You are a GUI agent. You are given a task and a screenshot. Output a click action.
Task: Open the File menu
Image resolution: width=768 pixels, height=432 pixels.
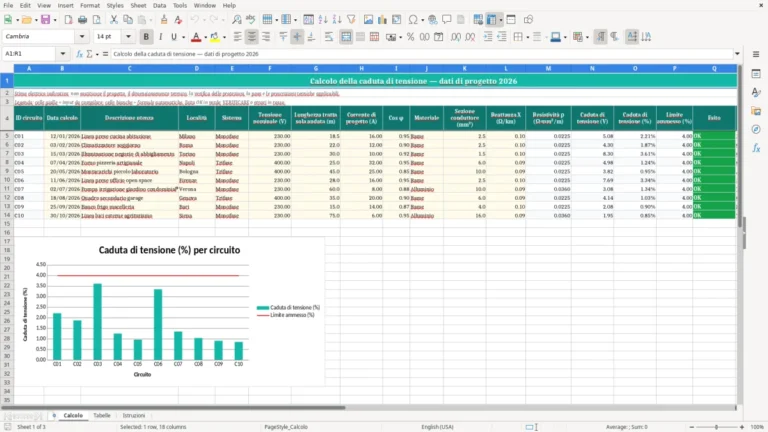pyautogui.click(x=8, y=5)
